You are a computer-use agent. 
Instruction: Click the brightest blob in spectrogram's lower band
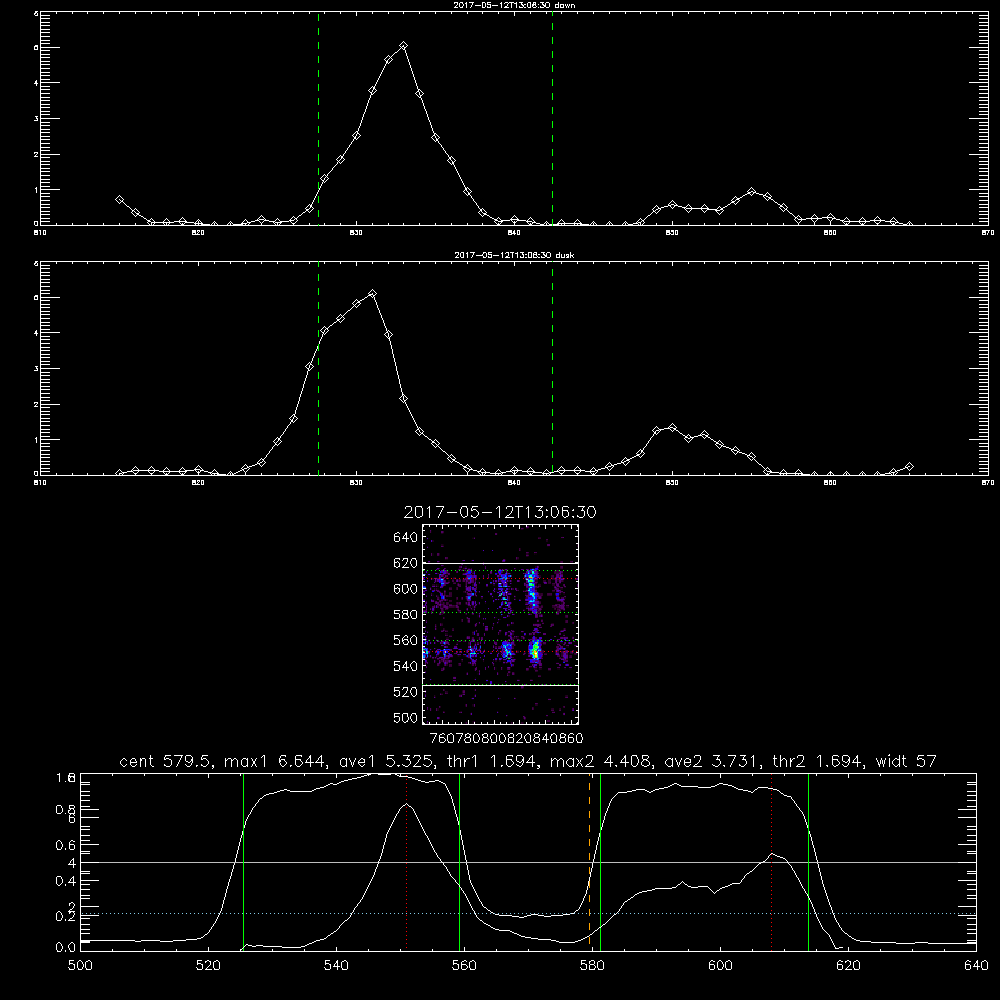point(535,651)
